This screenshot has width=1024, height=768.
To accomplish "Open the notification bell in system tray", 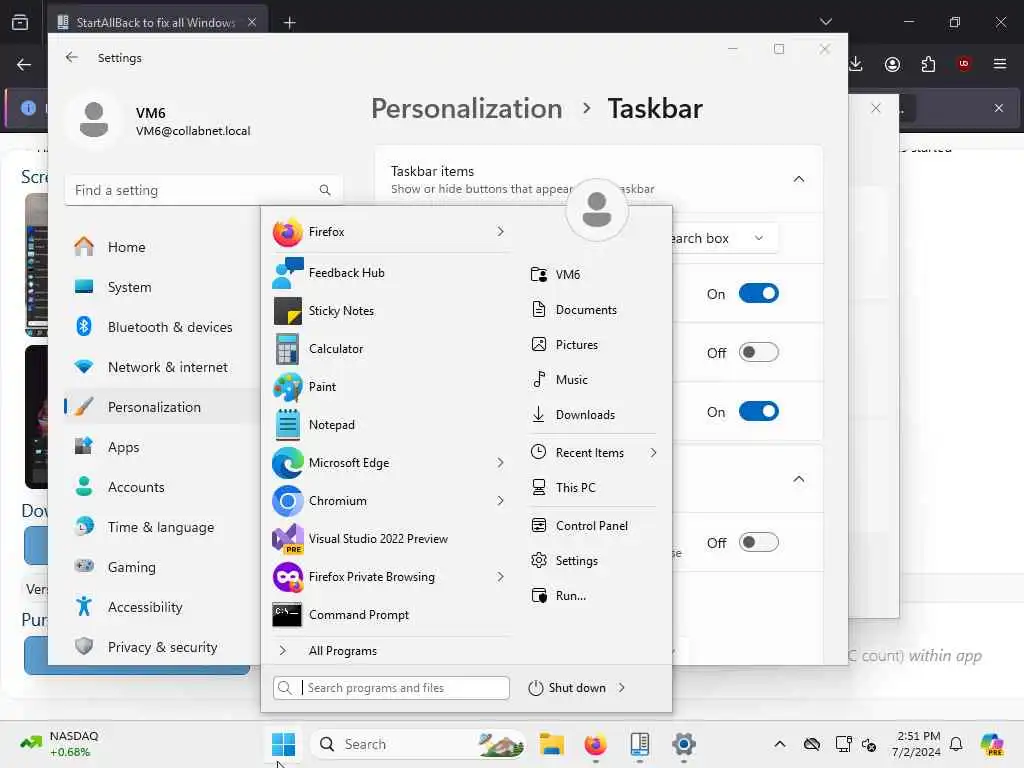I will tap(956, 744).
